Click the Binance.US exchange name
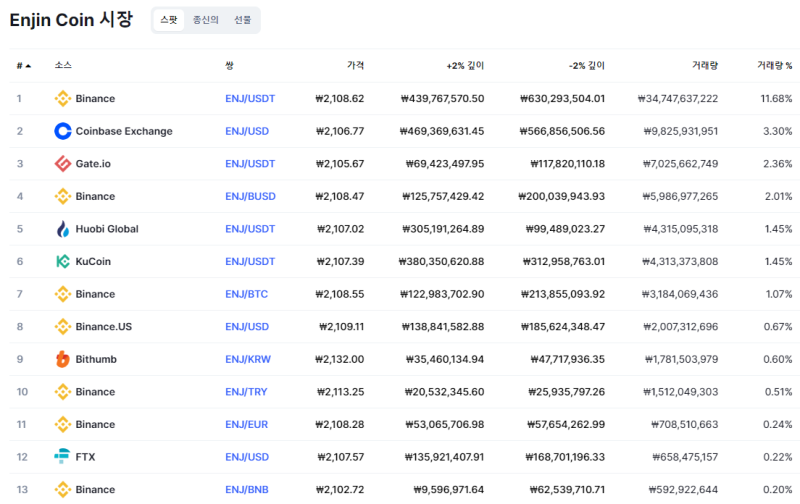 coord(104,327)
